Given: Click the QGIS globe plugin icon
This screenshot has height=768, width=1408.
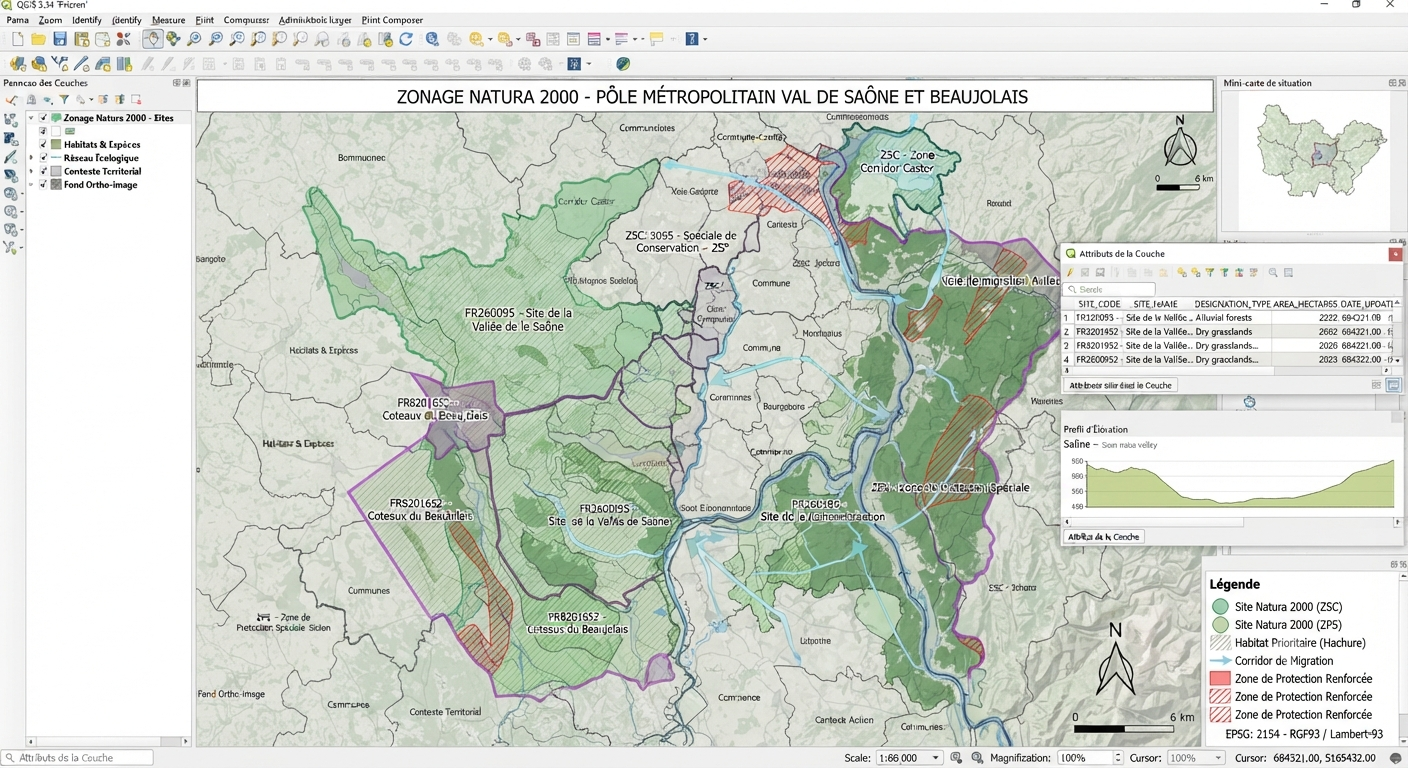Looking at the screenshot, I should click(x=623, y=64).
